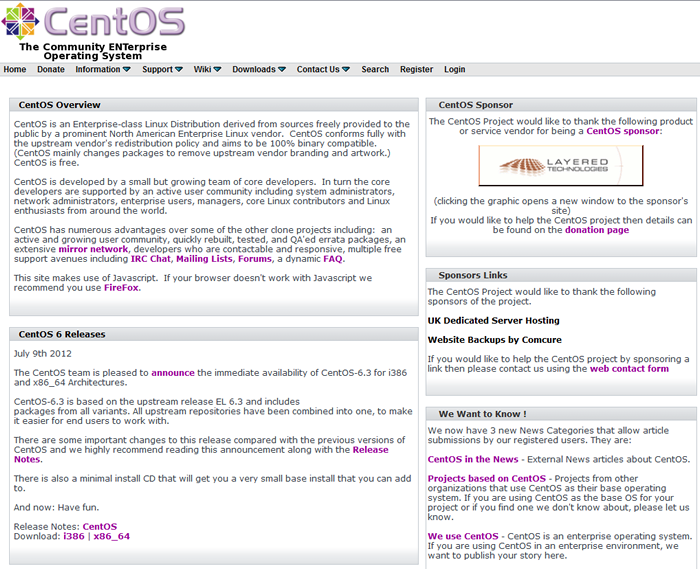Open the donation page link
The image size is (700, 569).
click(597, 230)
